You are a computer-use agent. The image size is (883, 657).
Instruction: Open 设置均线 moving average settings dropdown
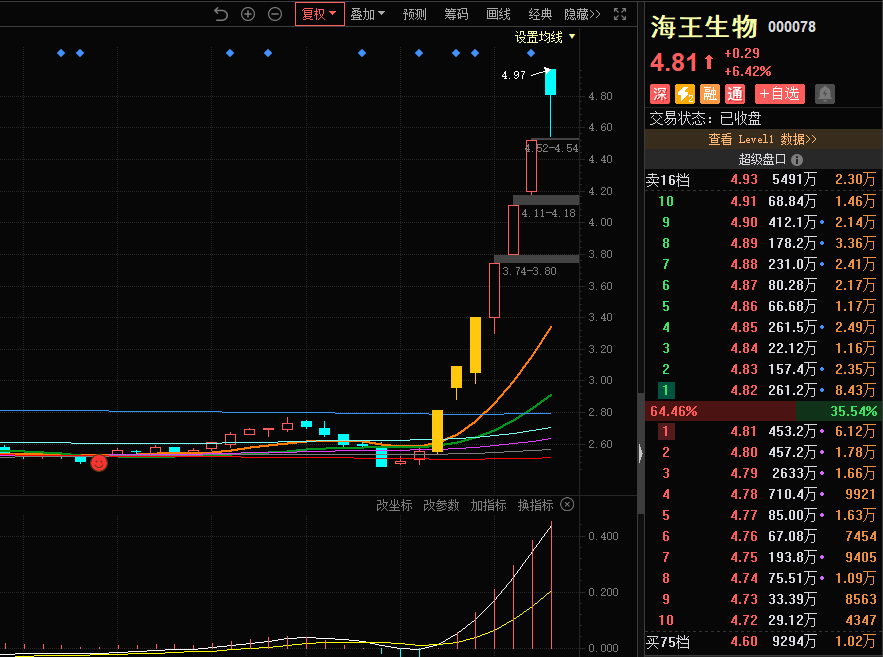545,37
